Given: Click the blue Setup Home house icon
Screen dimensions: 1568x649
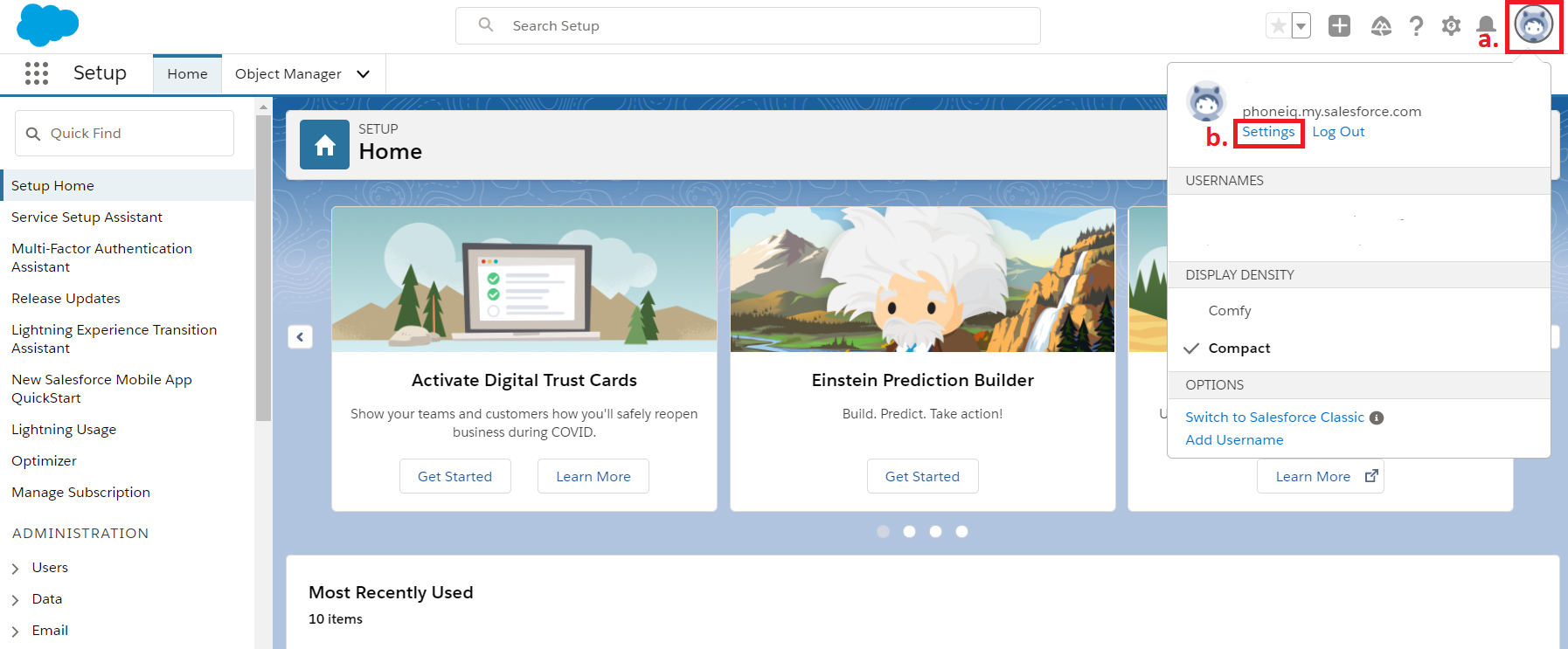Looking at the screenshot, I should pyautogui.click(x=325, y=144).
